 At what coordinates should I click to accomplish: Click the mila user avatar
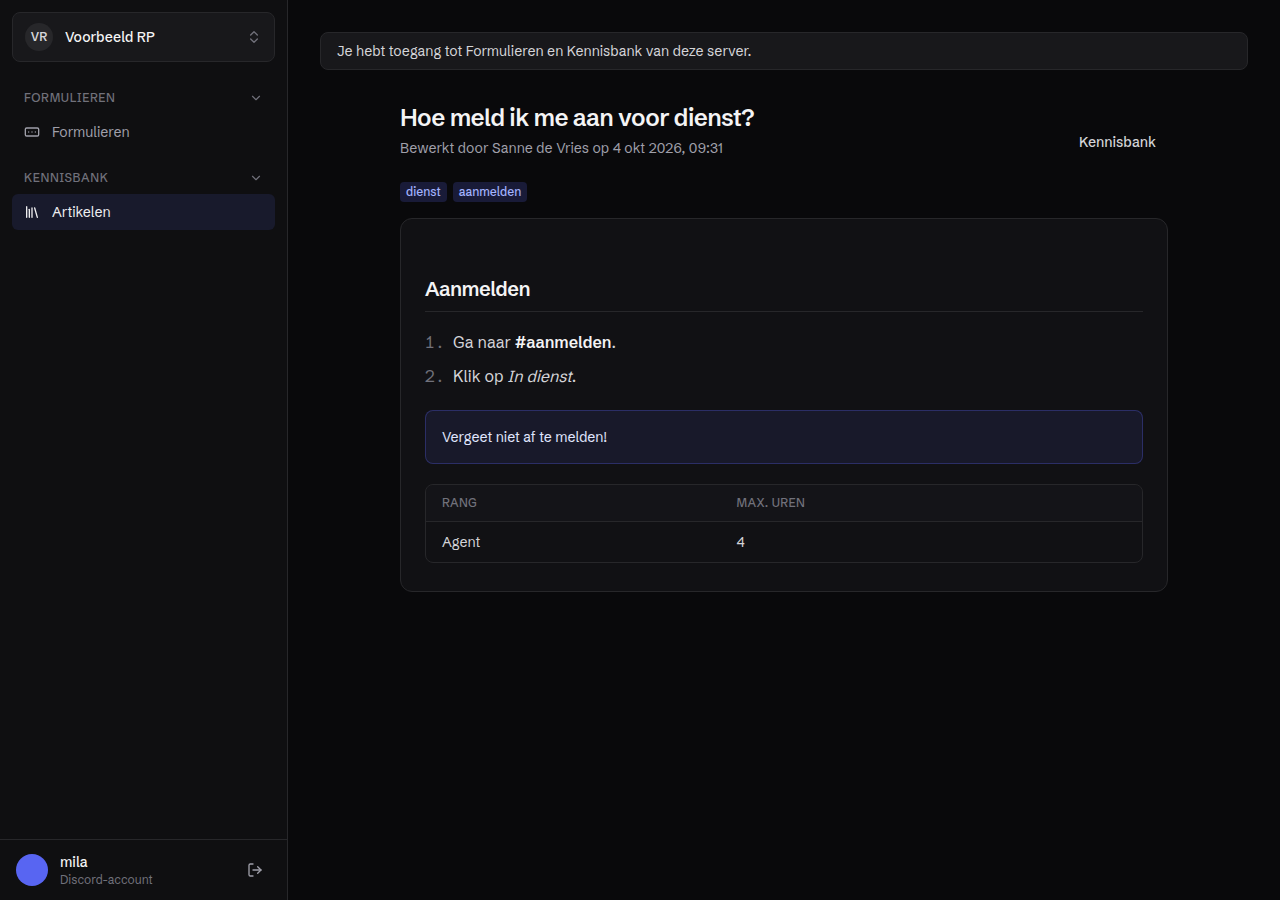[x=32, y=870]
